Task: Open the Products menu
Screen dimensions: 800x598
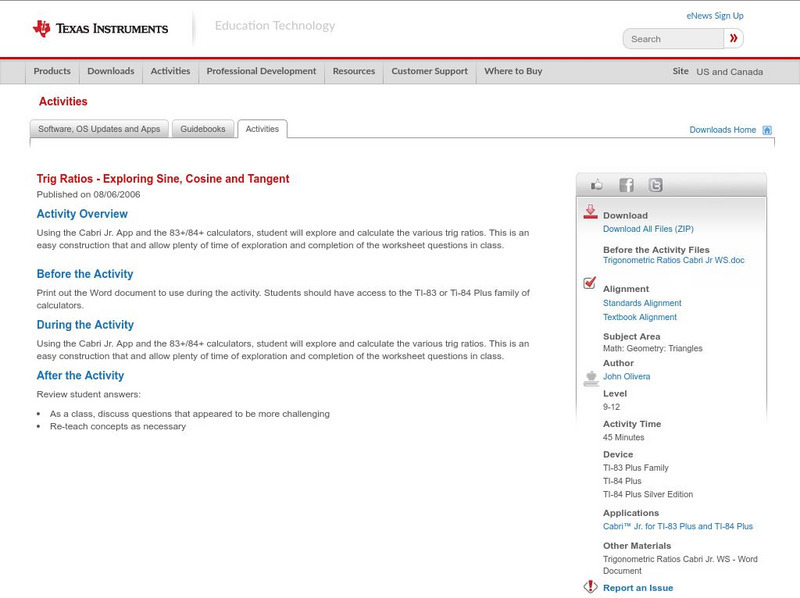Action: pyautogui.click(x=52, y=71)
